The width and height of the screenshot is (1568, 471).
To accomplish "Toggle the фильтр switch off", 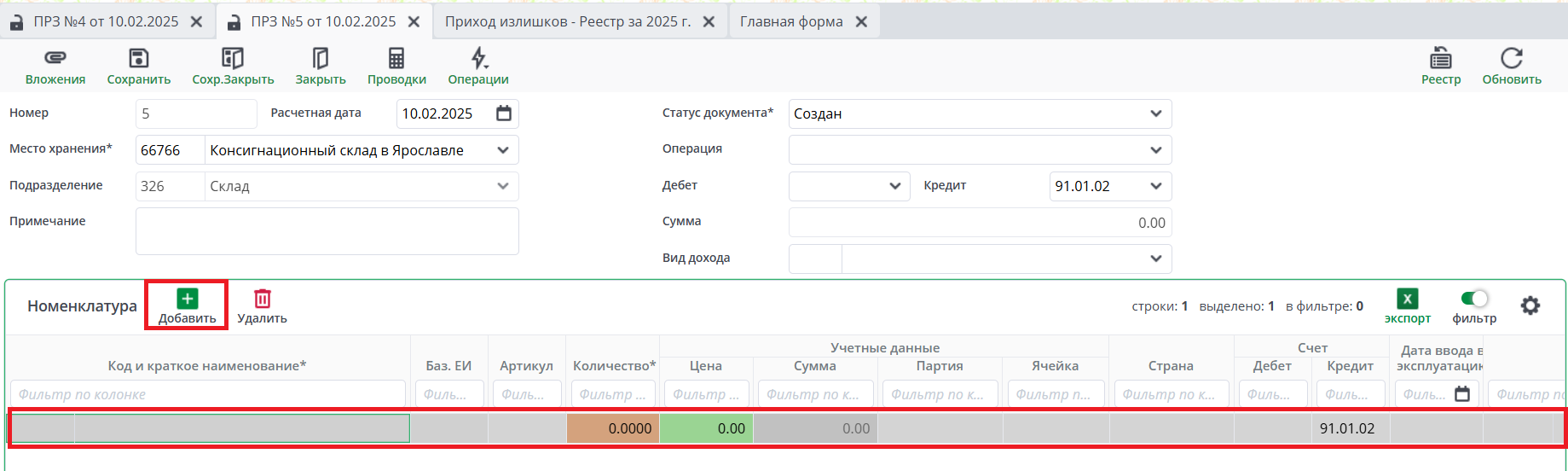I will point(1474,299).
